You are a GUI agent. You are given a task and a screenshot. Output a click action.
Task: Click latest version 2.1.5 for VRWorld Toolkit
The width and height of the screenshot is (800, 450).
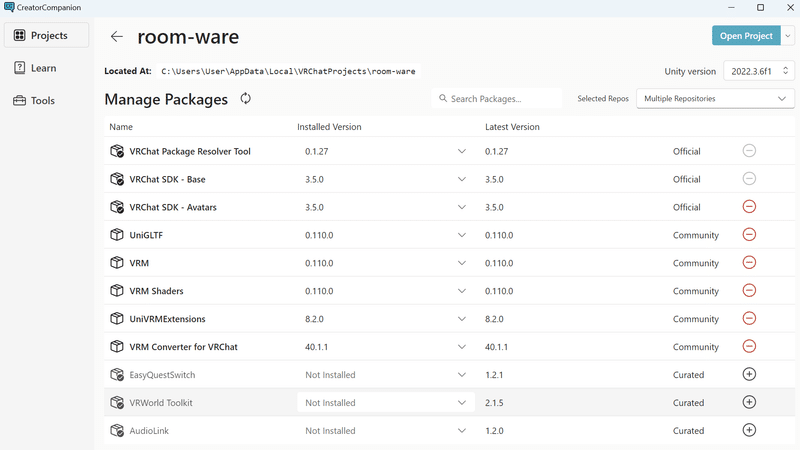pos(494,403)
